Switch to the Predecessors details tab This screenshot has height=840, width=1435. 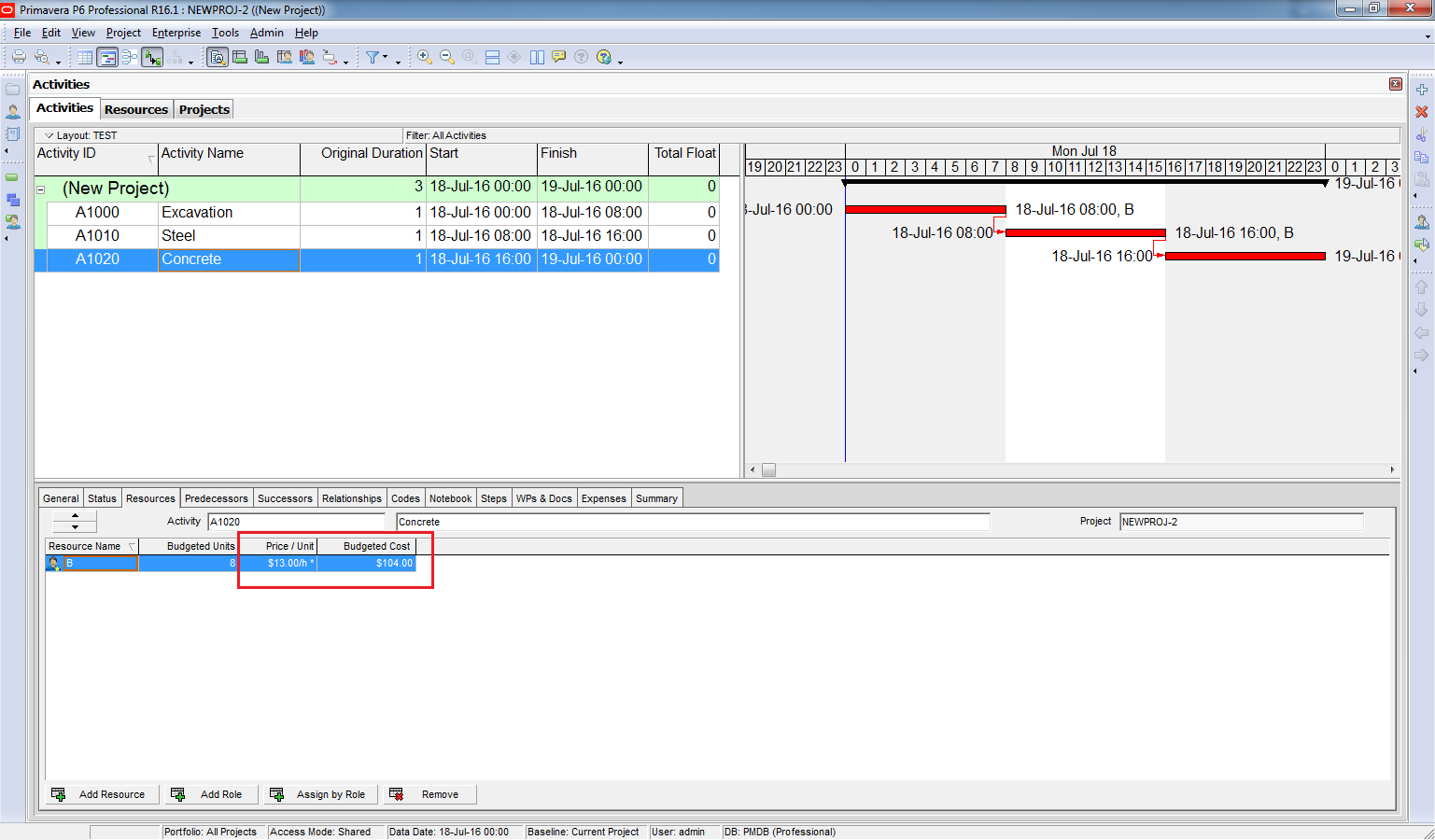coord(216,498)
